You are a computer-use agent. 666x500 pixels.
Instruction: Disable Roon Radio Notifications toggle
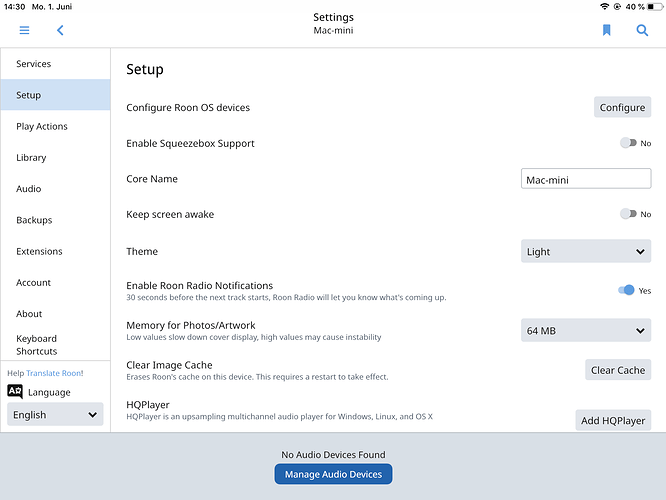[626, 290]
